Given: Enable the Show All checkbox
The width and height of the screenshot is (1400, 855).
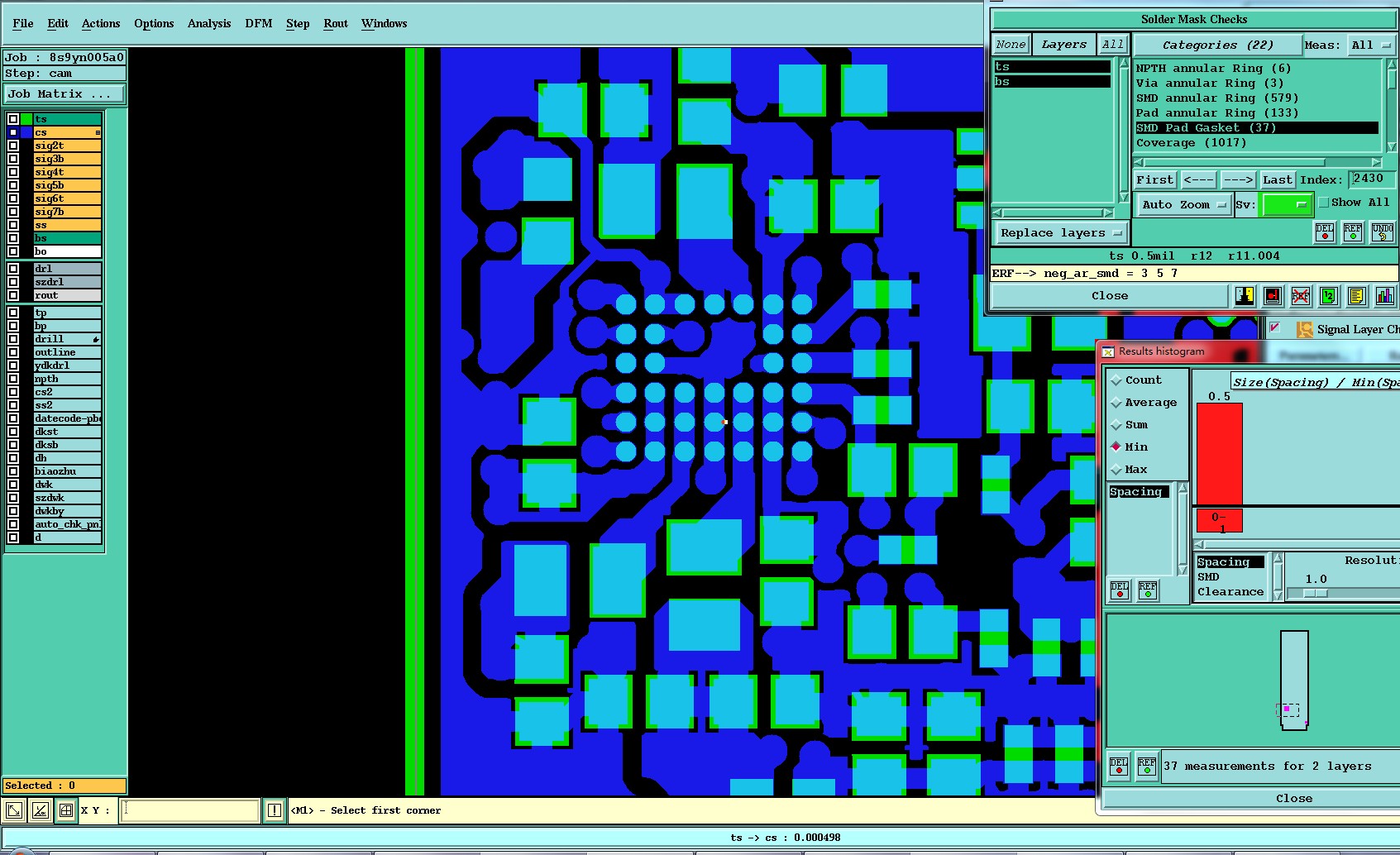Looking at the screenshot, I should tap(1324, 203).
